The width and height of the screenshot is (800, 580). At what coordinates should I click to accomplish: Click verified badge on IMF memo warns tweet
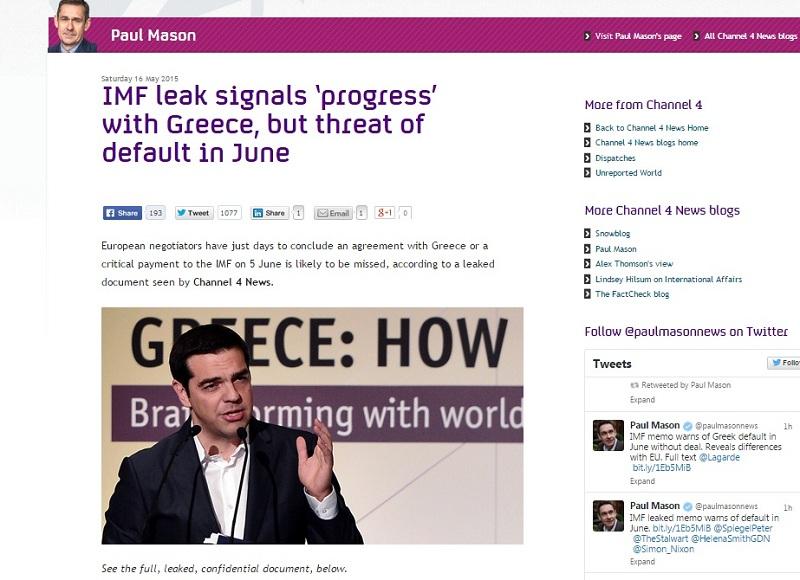[688, 426]
